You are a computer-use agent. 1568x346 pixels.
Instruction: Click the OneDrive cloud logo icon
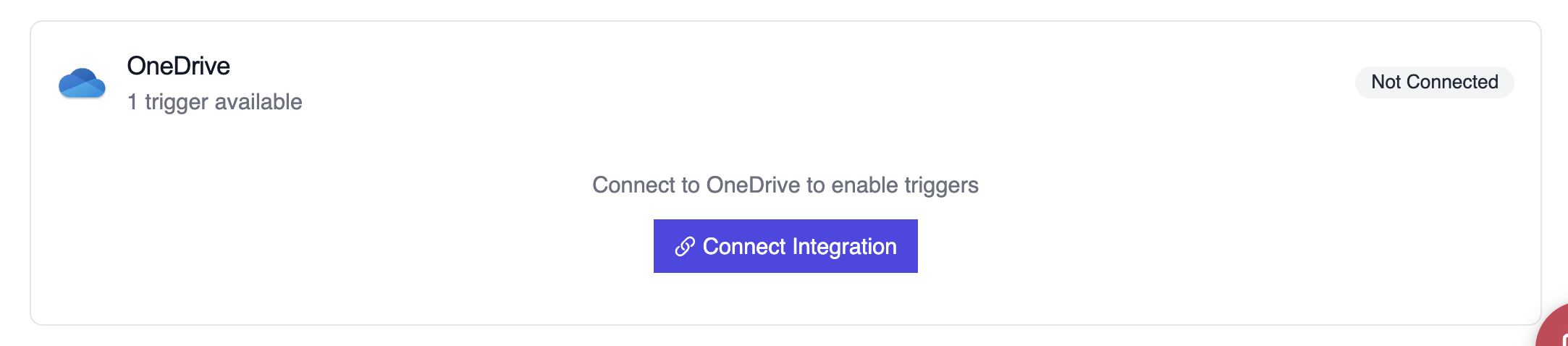82,83
